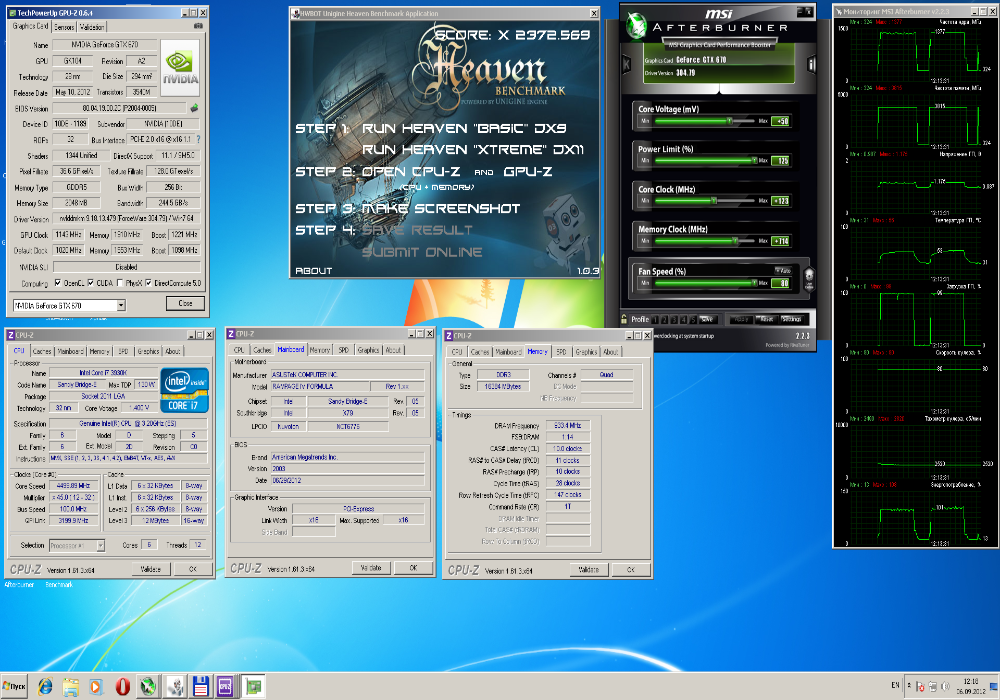Open the Graphics tab in right CPU-Z window
The height and width of the screenshot is (700, 1000).
586,352
